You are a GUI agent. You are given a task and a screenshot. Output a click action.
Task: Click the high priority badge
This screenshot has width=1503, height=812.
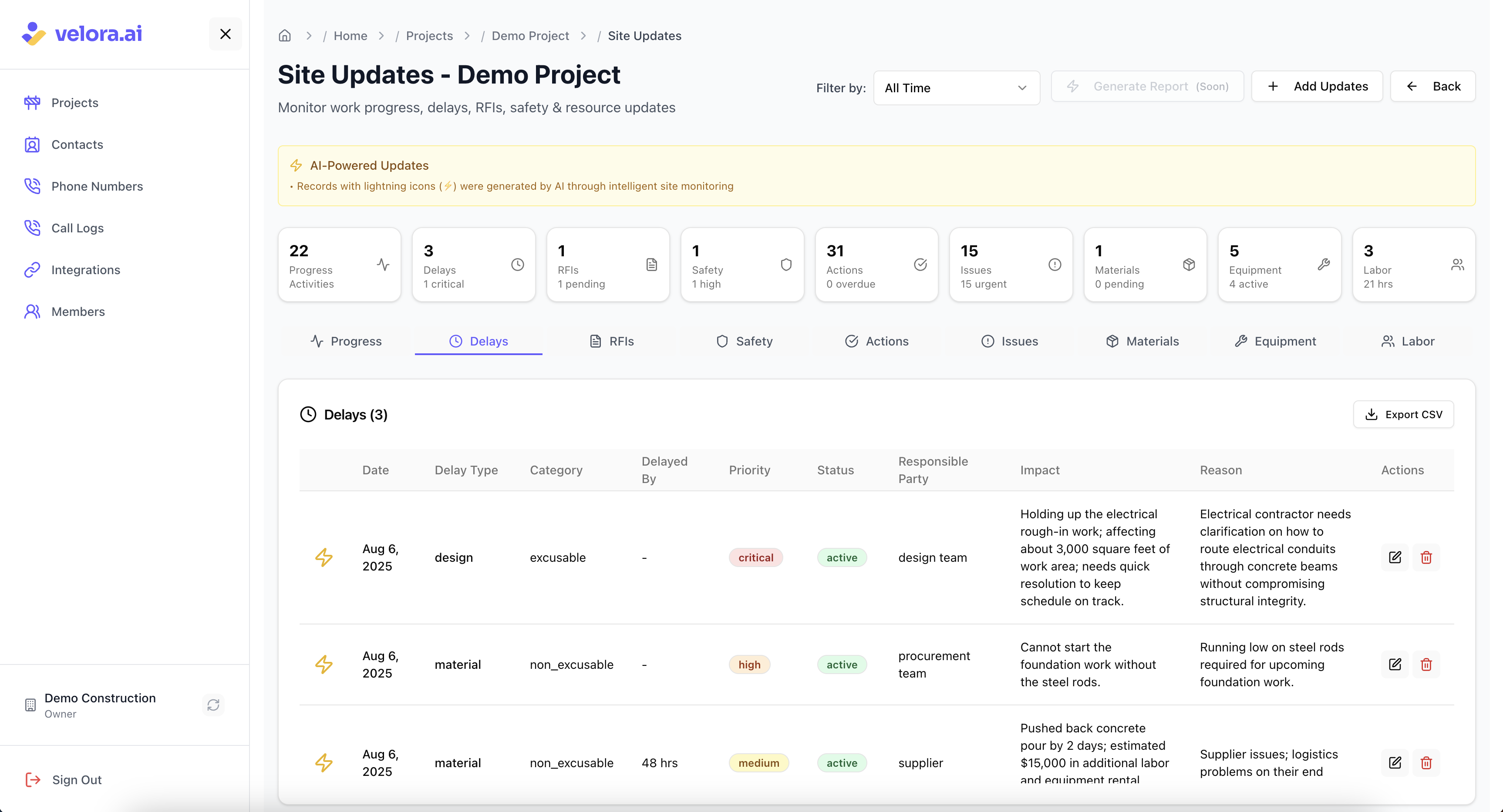tap(749, 664)
